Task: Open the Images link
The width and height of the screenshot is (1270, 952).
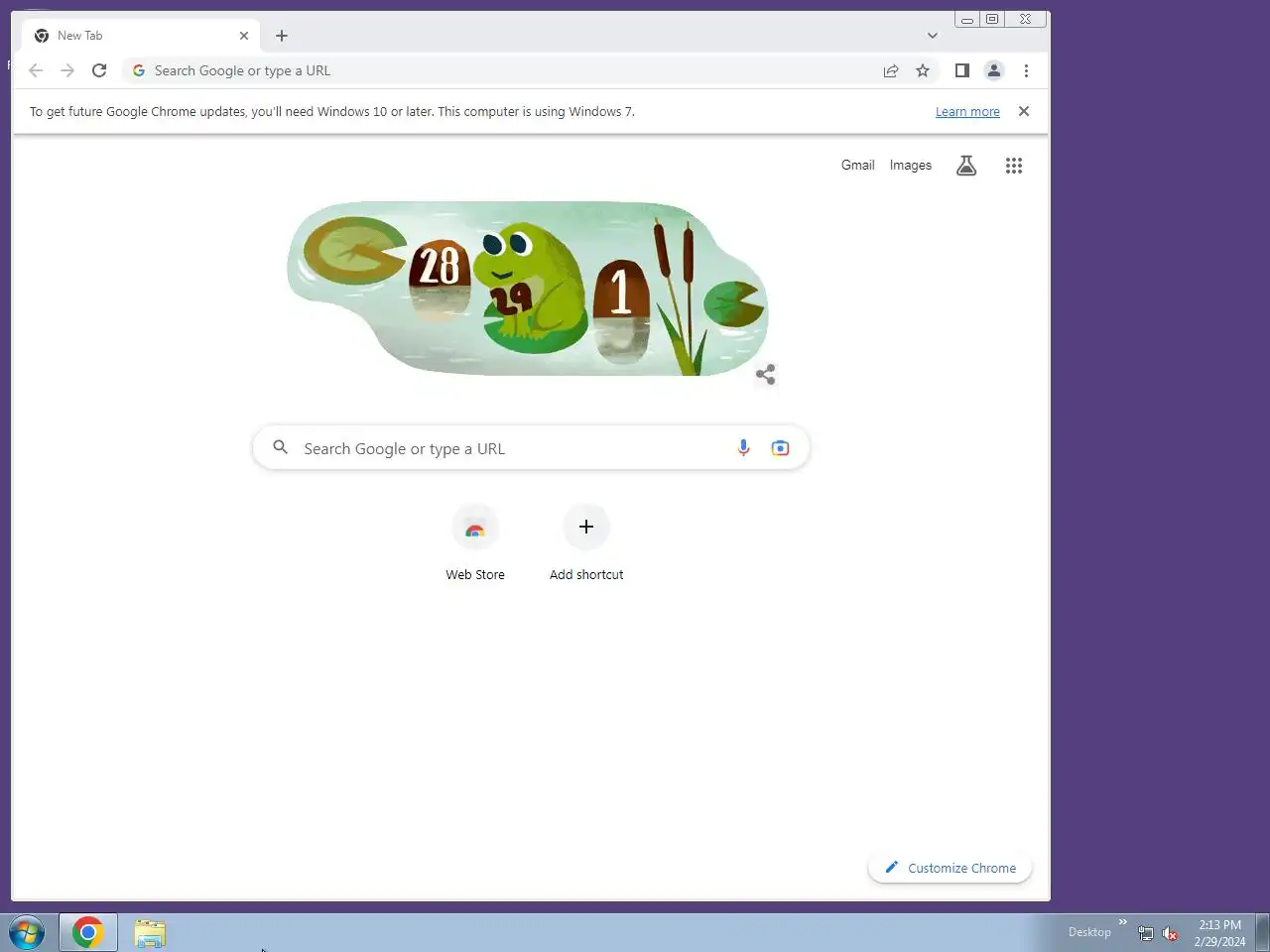Action: click(x=911, y=166)
